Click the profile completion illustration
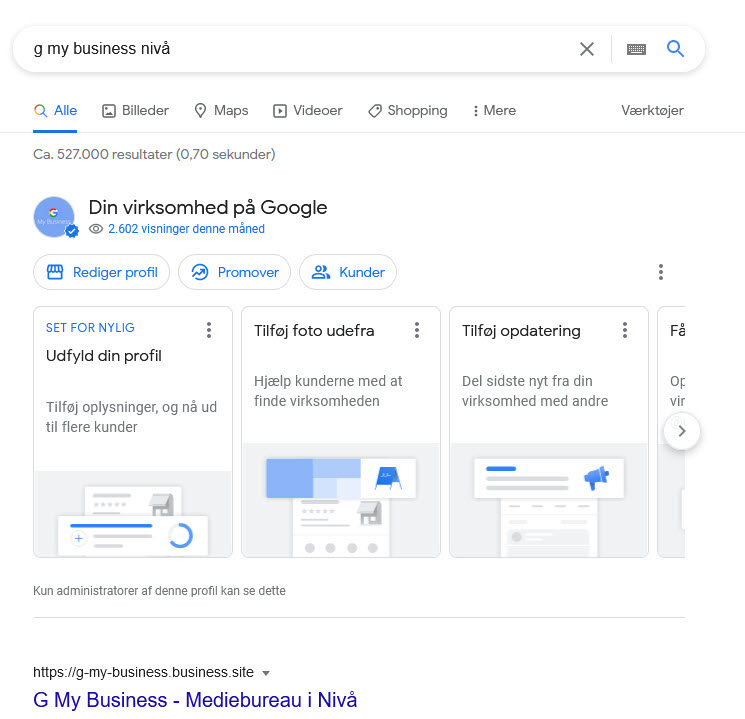 (133, 514)
